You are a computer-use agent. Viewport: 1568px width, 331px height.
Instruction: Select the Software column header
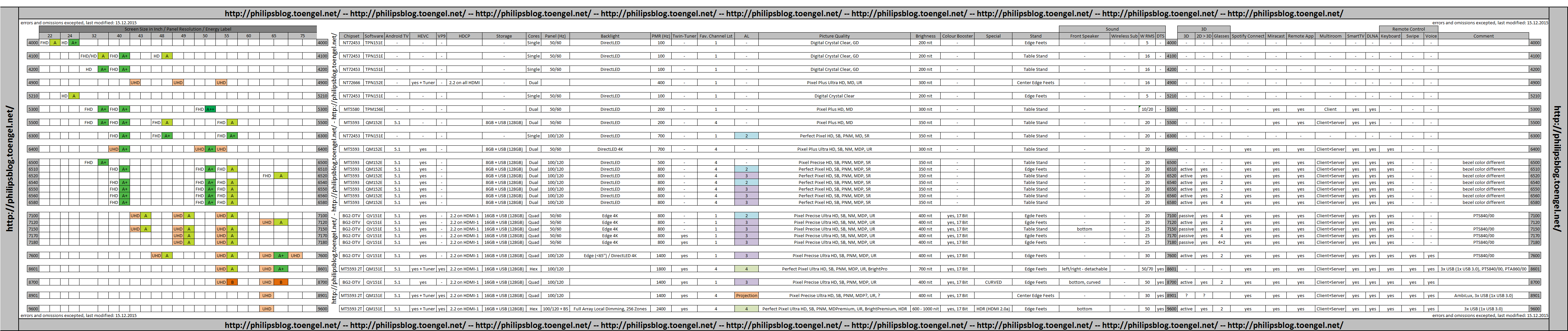374,36
